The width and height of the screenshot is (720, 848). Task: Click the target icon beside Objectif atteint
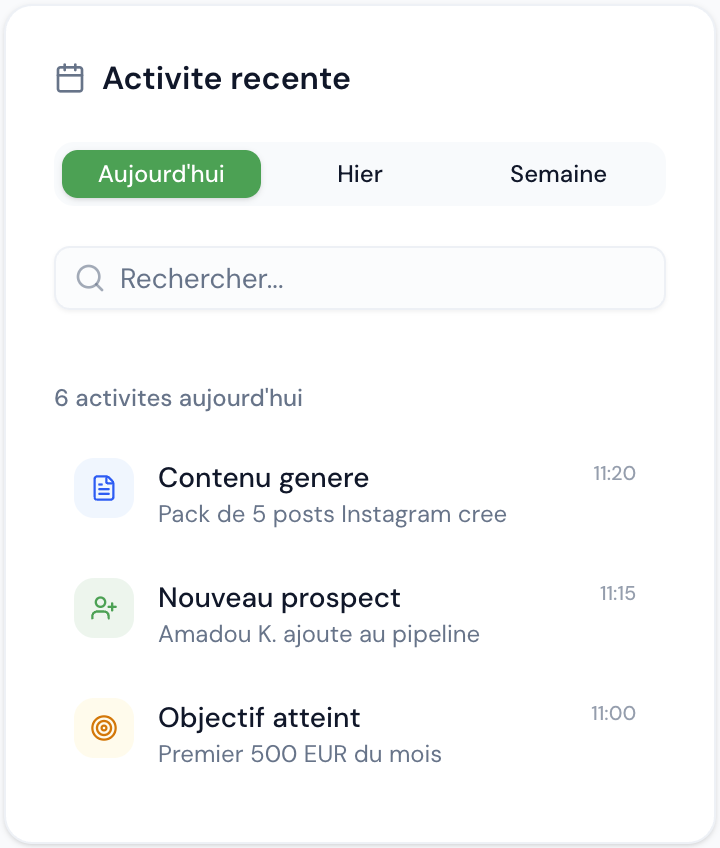(104, 728)
